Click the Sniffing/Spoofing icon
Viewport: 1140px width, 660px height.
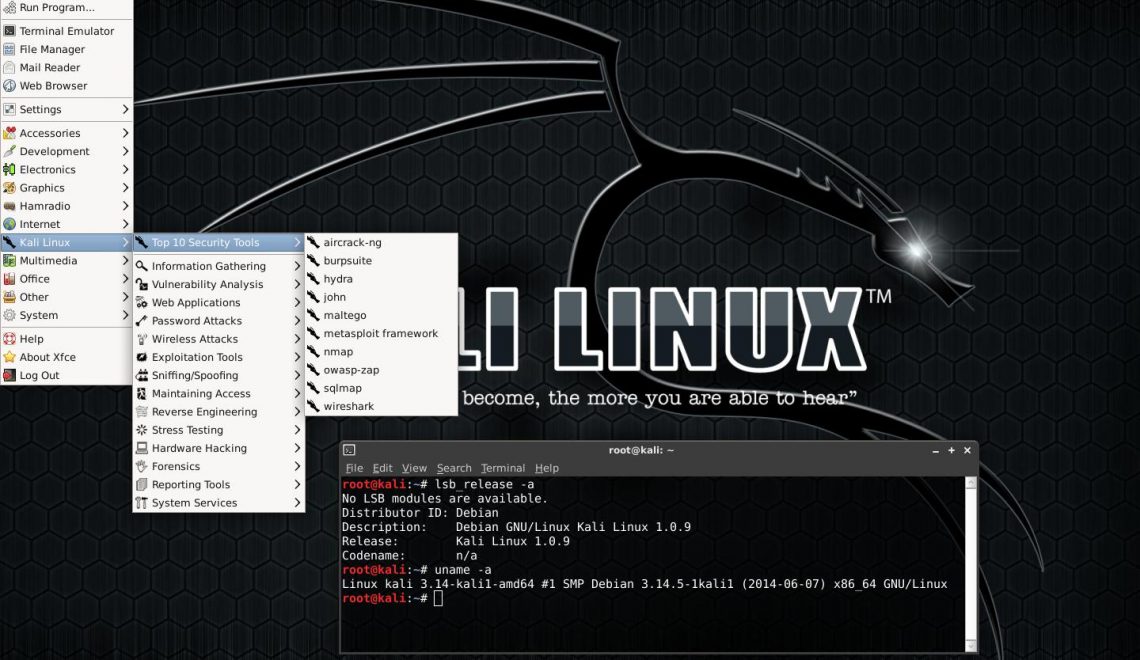tap(142, 375)
